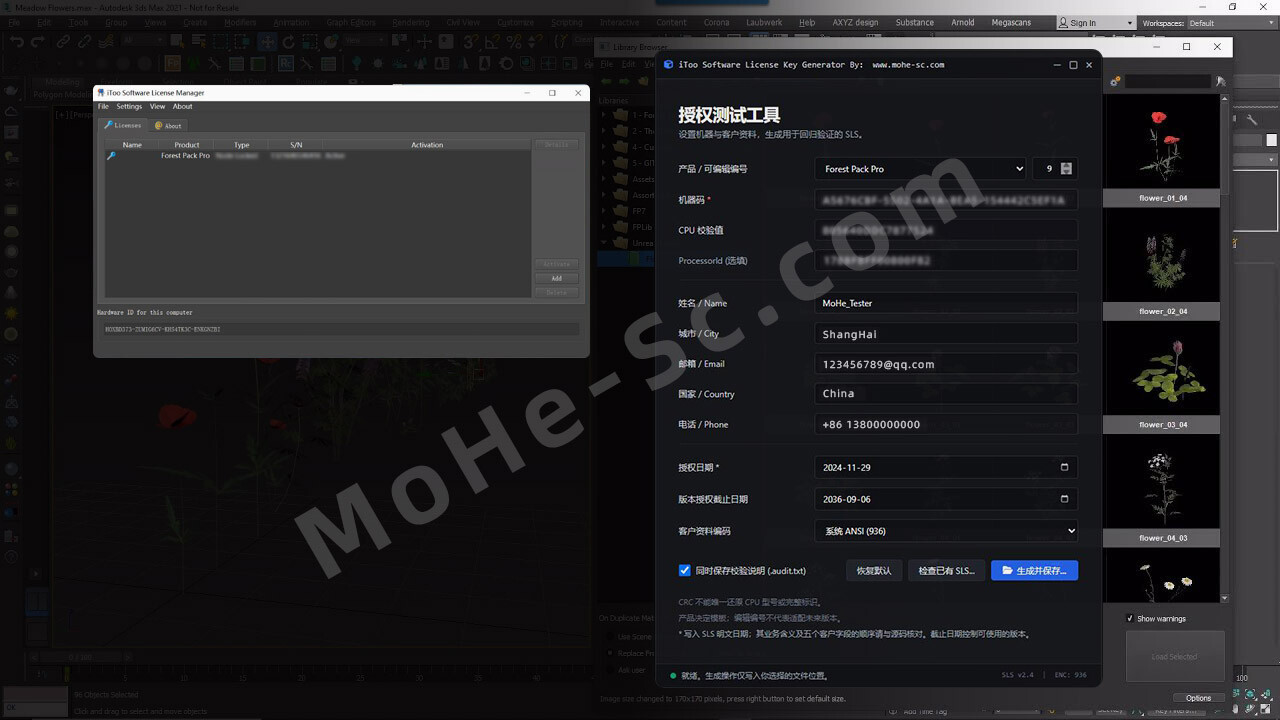Screen dimensions: 1280x720
Task: Minimize the License Key Generator window
Action: click(x=1058, y=65)
